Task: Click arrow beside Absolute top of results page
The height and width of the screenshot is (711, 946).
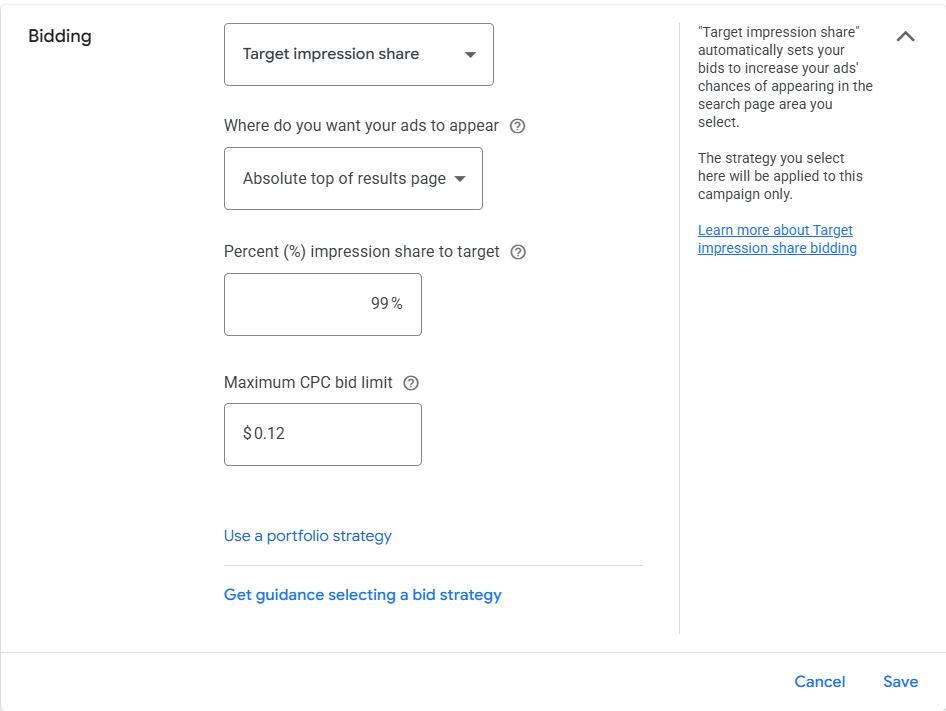Action: pos(460,179)
